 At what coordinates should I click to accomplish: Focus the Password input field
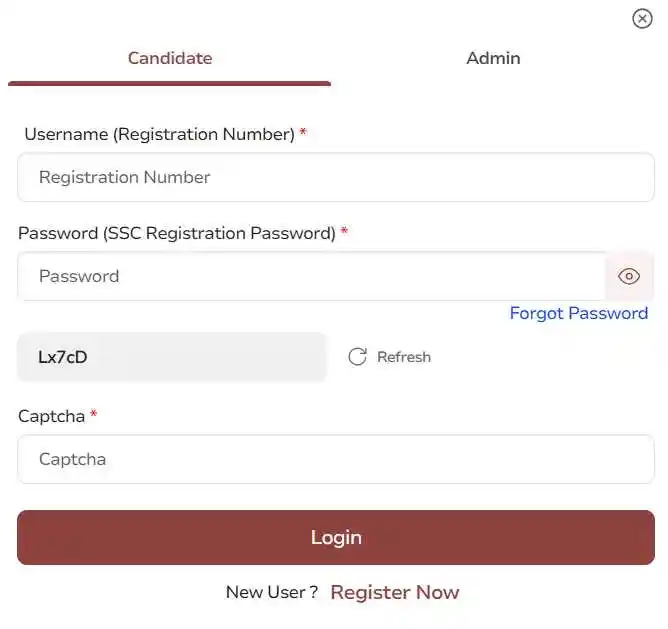311,276
